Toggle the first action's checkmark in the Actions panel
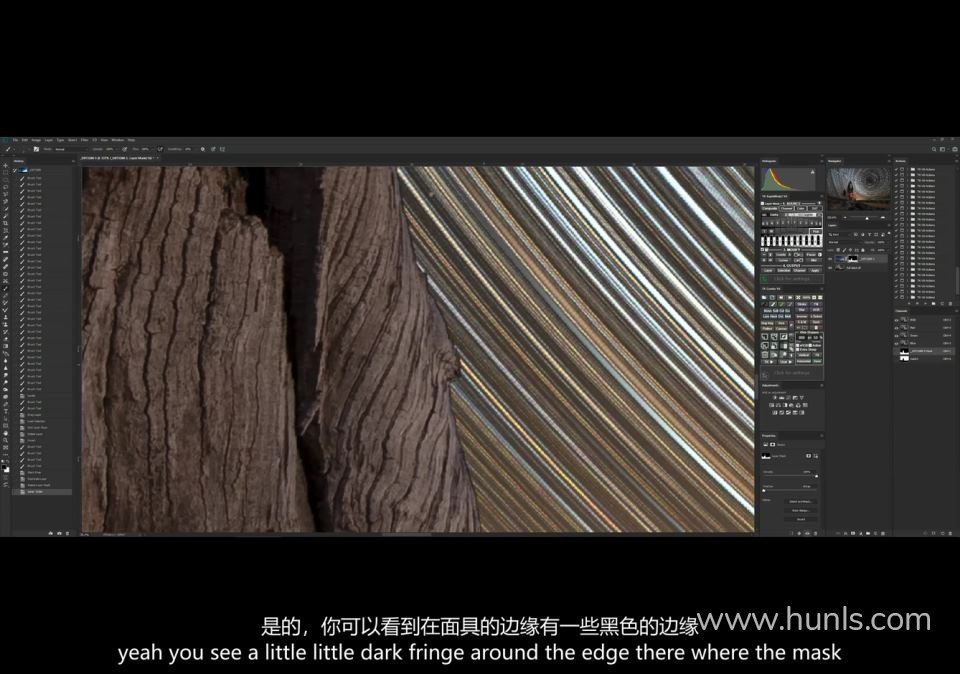 [x=896, y=169]
